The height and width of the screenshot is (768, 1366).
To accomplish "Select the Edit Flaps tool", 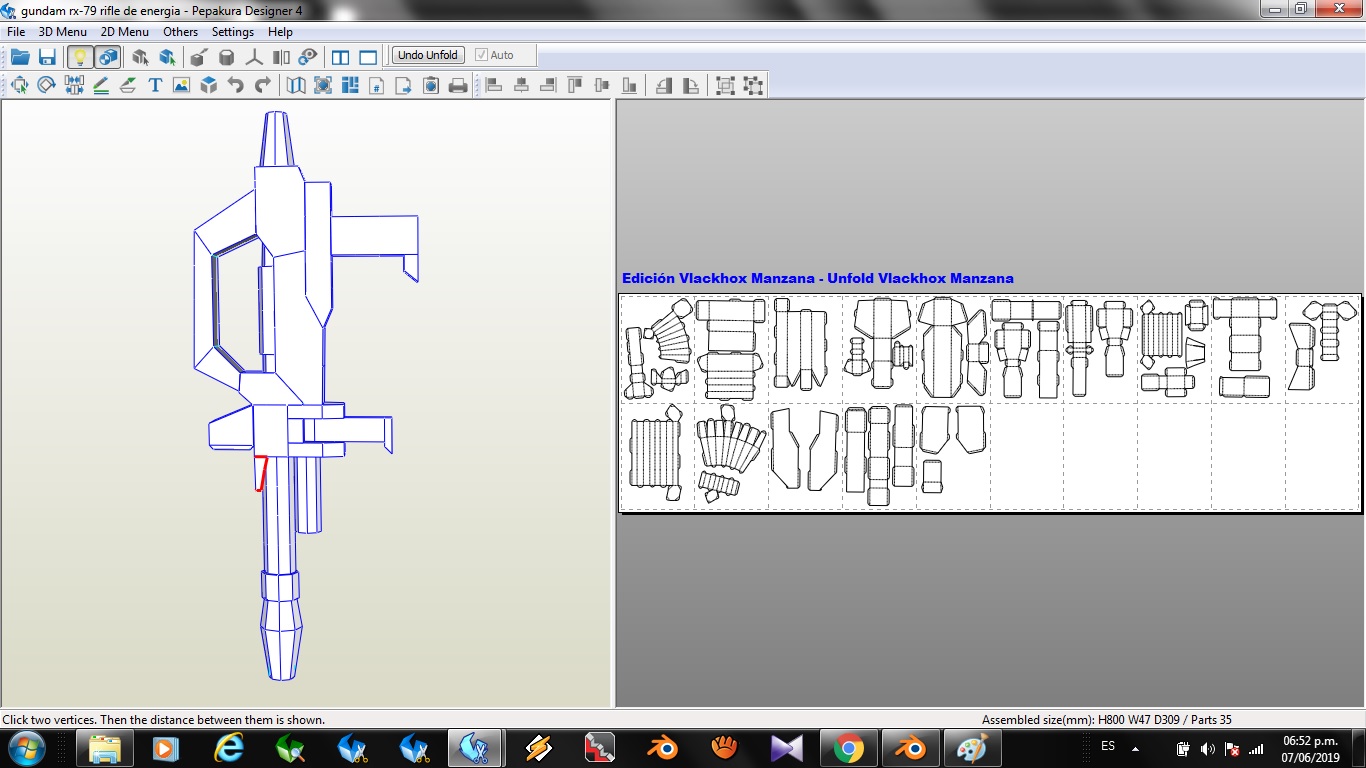I will [x=128, y=85].
